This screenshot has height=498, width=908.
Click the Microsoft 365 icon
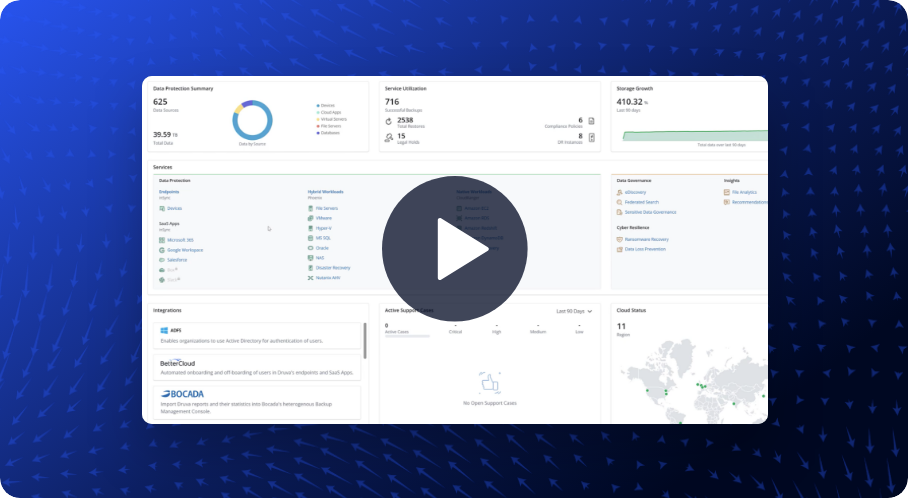click(x=162, y=240)
